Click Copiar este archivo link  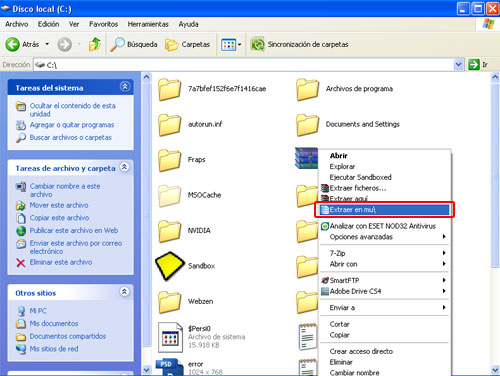pyautogui.click(x=59, y=218)
